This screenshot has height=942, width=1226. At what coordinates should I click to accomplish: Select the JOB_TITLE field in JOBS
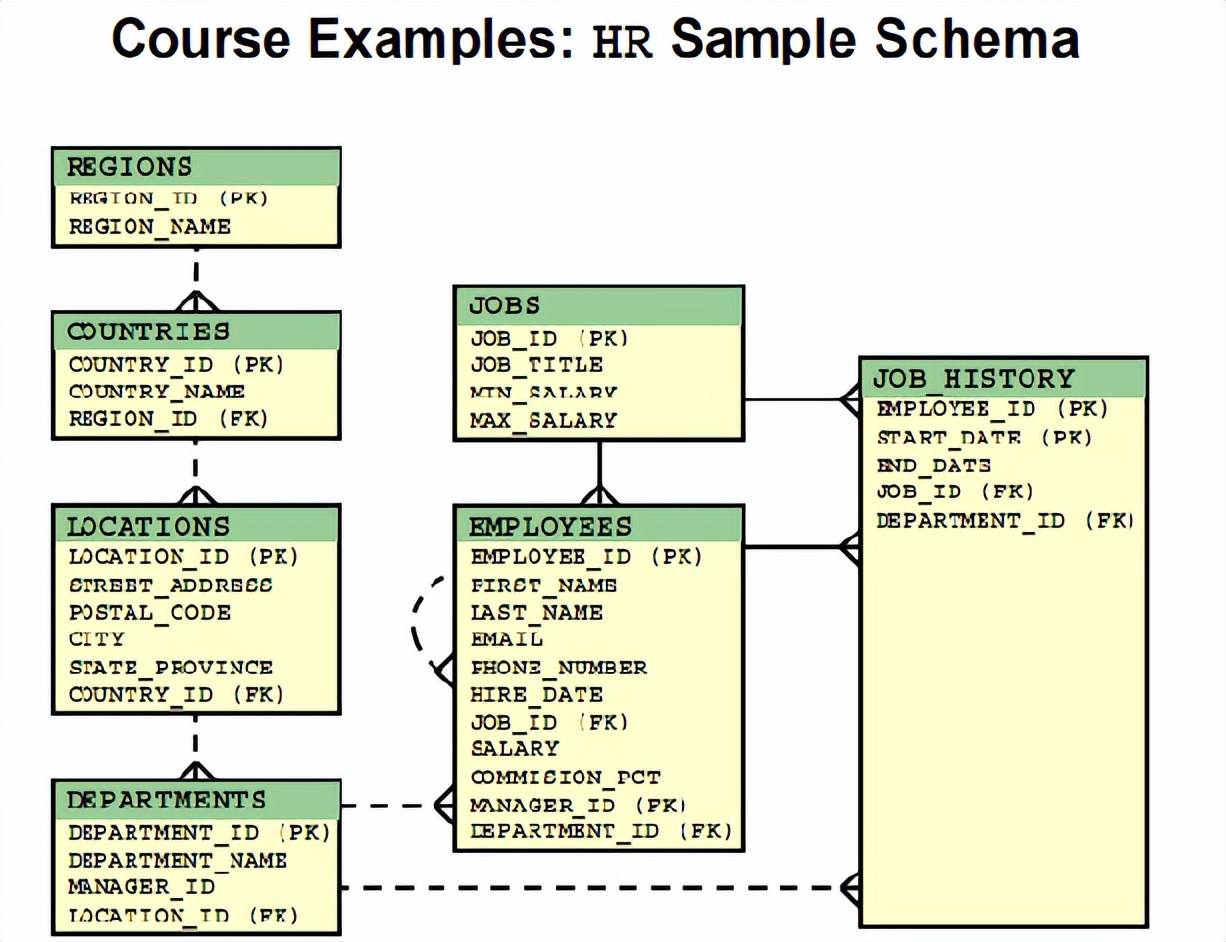537,366
